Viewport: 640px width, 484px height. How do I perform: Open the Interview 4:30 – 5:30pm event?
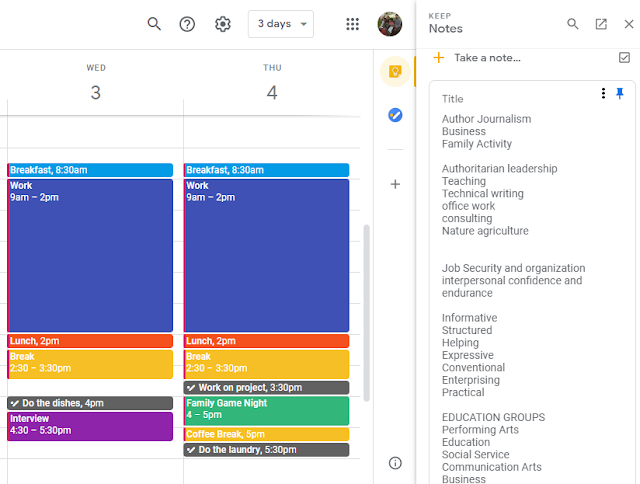tap(90, 426)
